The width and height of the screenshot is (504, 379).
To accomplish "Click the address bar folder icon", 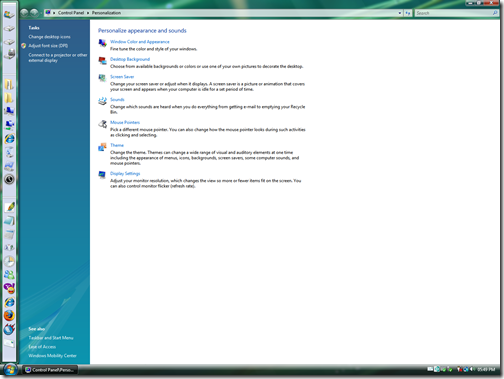I will pyautogui.click(x=48, y=13).
